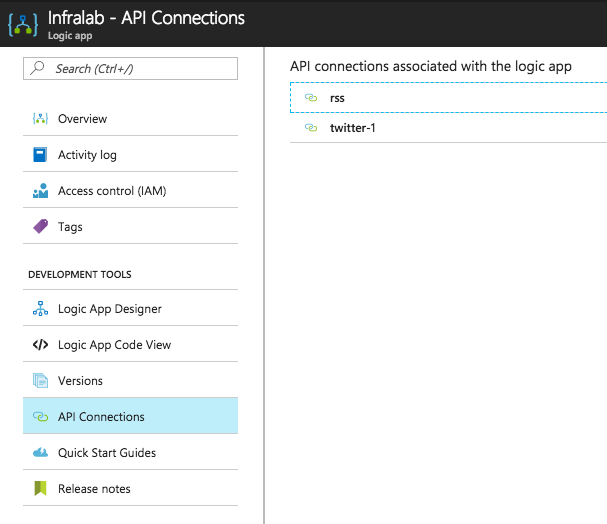Open Release notes
607x524 pixels.
click(130, 488)
